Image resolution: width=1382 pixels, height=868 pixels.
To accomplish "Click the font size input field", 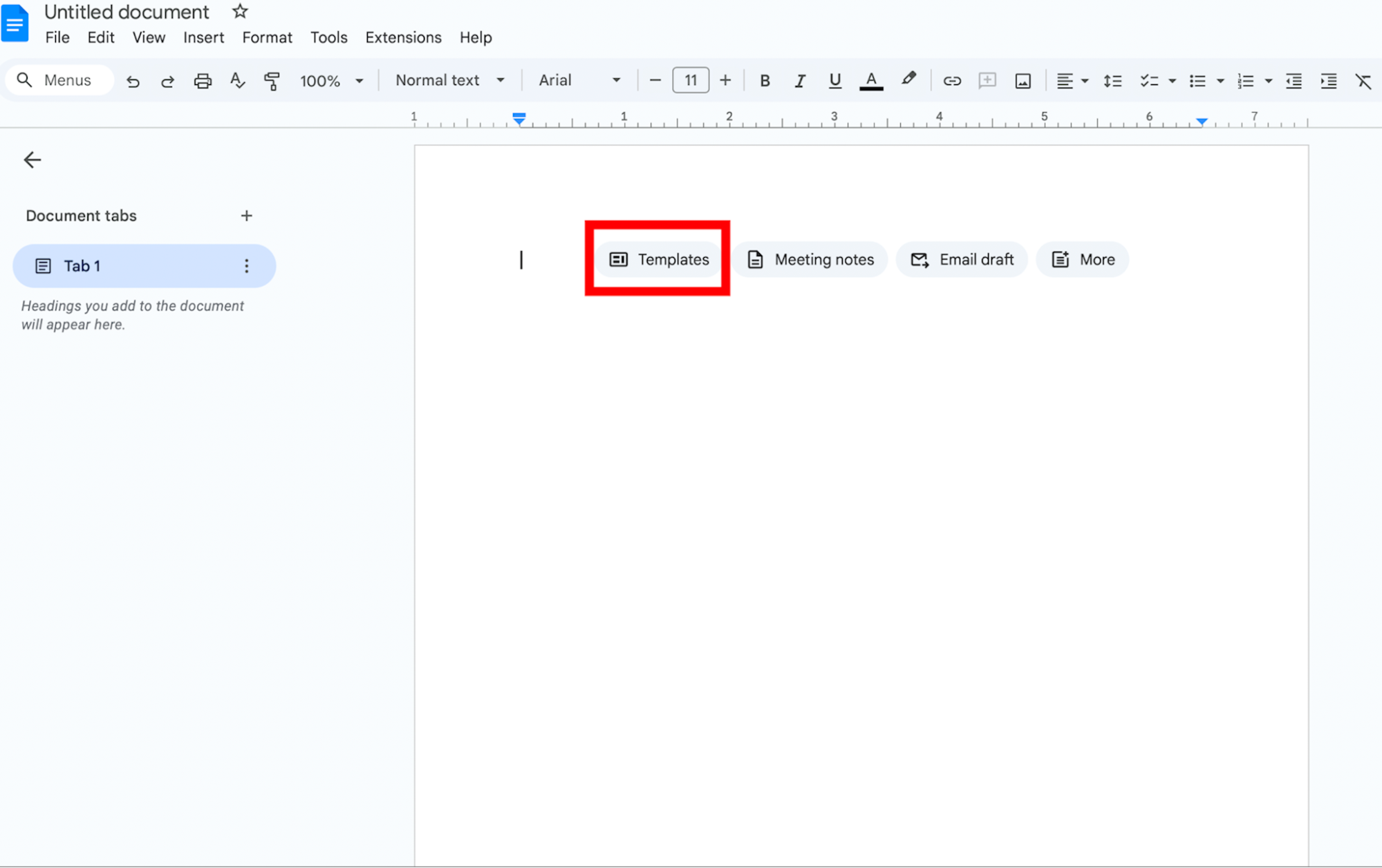I will pyautogui.click(x=690, y=80).
